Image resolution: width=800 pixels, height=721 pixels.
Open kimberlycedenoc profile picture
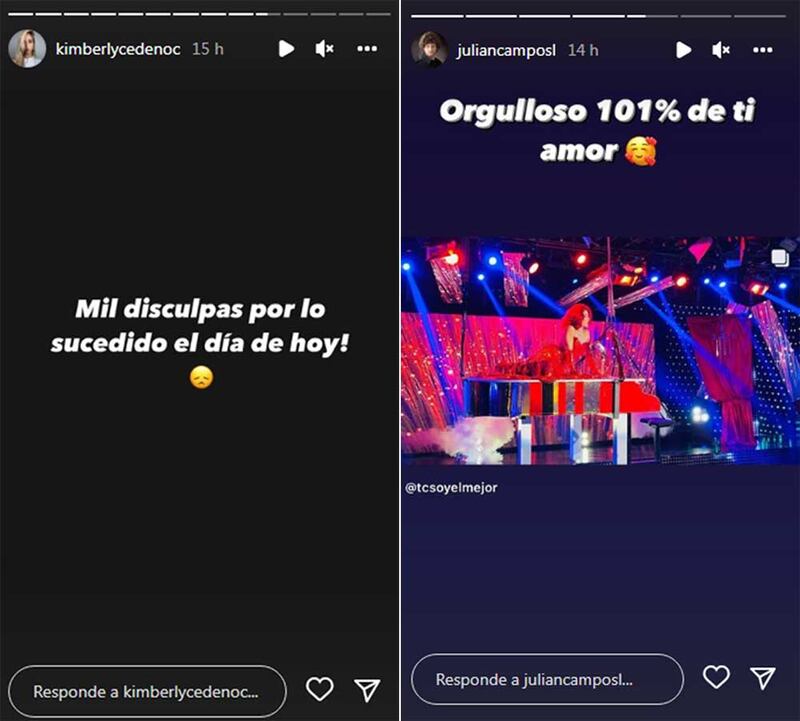click(x=27, y=48)
